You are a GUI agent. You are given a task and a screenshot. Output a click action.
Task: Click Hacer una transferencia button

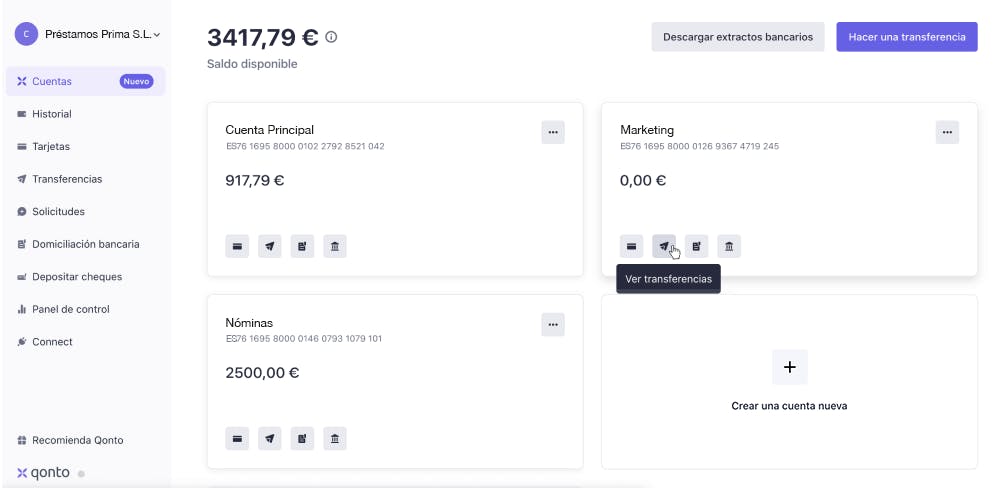pos(907,37)
